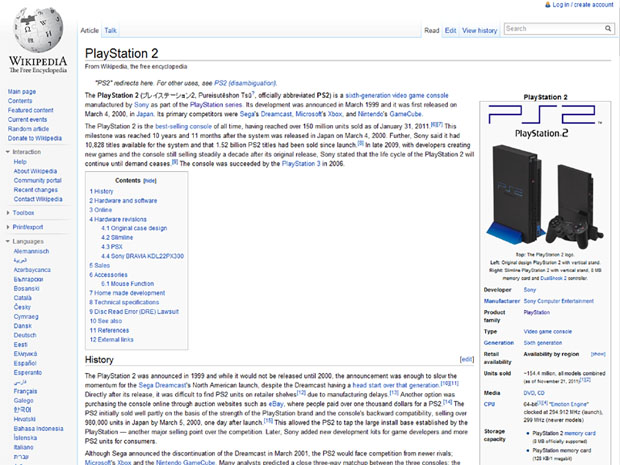Open Featured content link
Screen dimensions: 620x465
[x=30, y=110]
